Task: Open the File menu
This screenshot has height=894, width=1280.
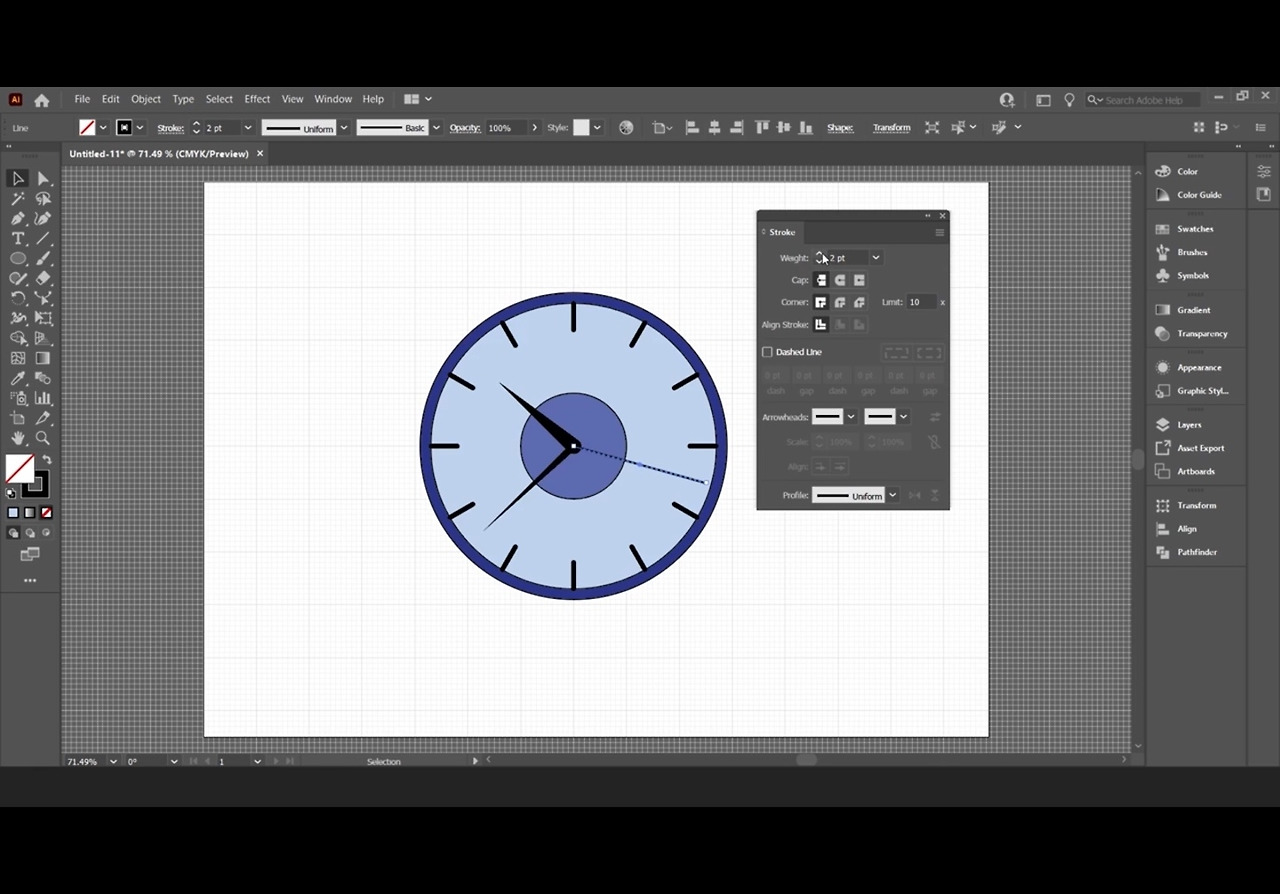Action: click(x=82, y=99)
